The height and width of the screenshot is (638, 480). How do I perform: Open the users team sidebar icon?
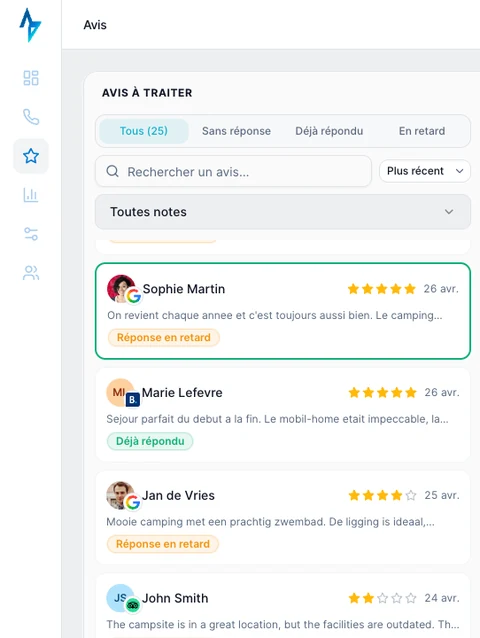point(31,273)
